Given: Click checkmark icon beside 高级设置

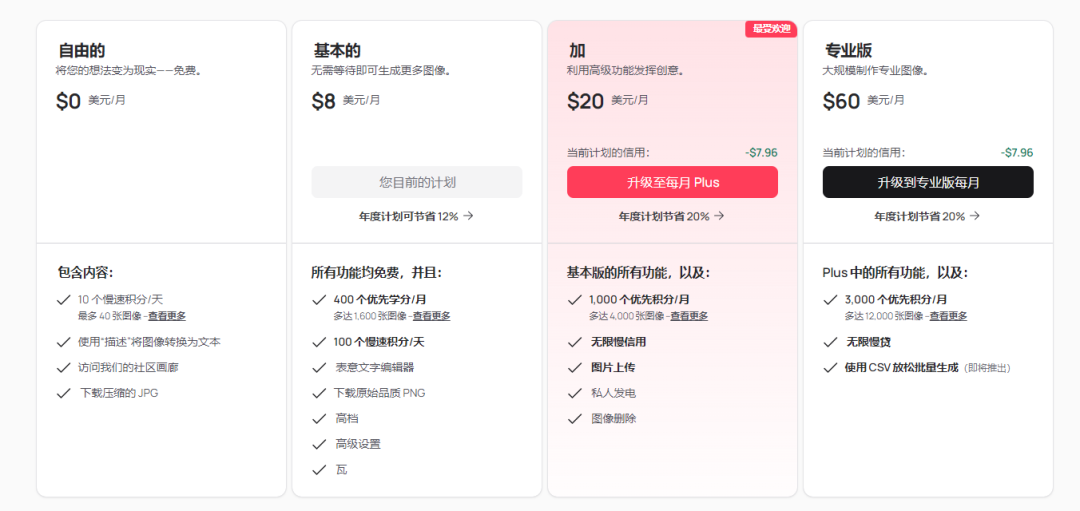Looking at the screenshot, I should pyautogui.click(x=319, y=444).
